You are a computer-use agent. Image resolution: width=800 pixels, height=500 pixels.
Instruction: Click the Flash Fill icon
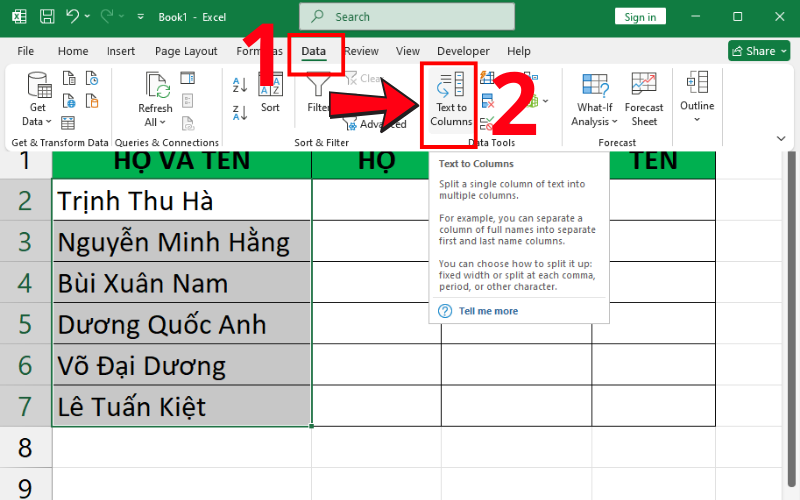pyautogui.click(x=487, y=78)
